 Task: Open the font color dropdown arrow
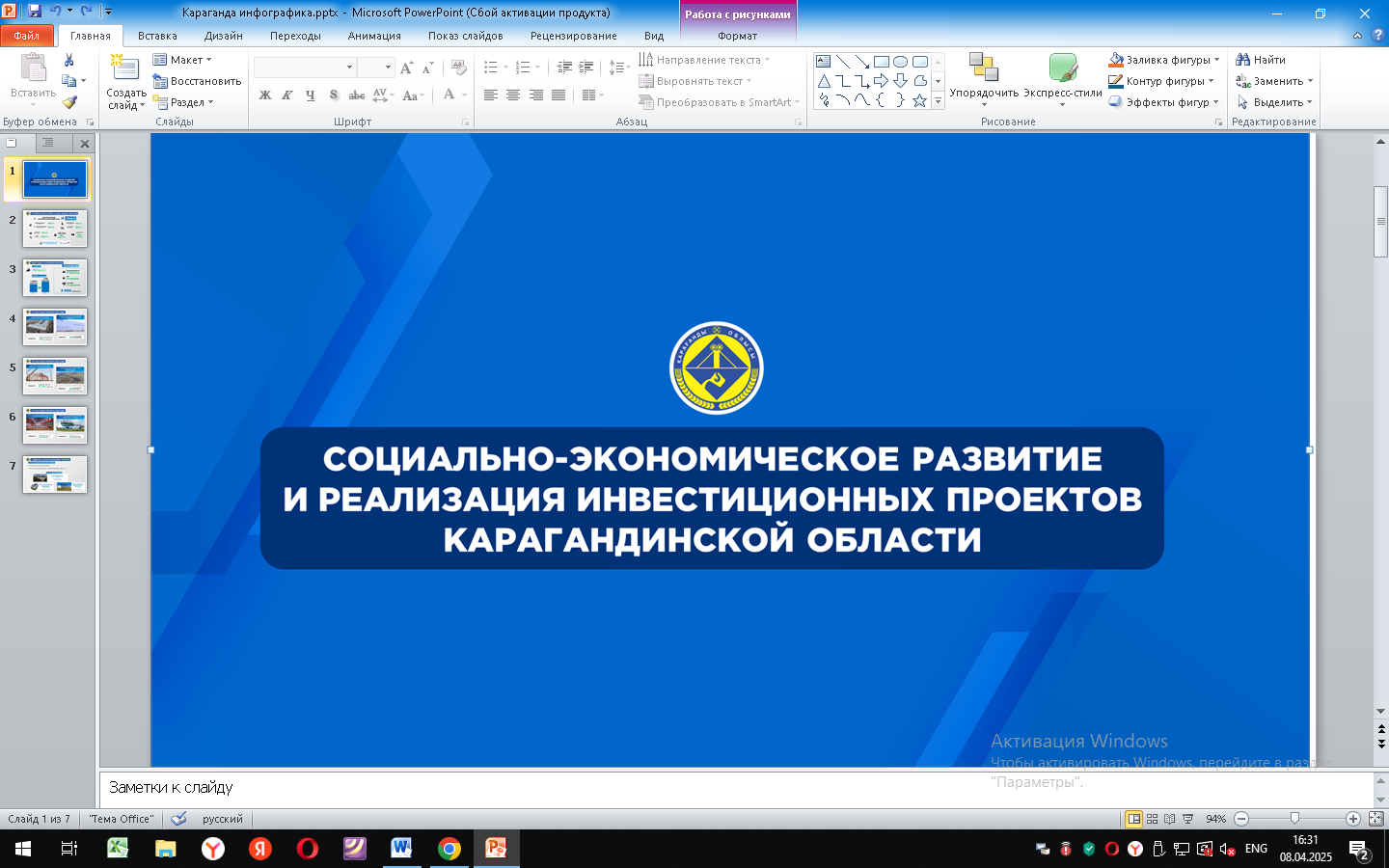(x=464, y=95)
